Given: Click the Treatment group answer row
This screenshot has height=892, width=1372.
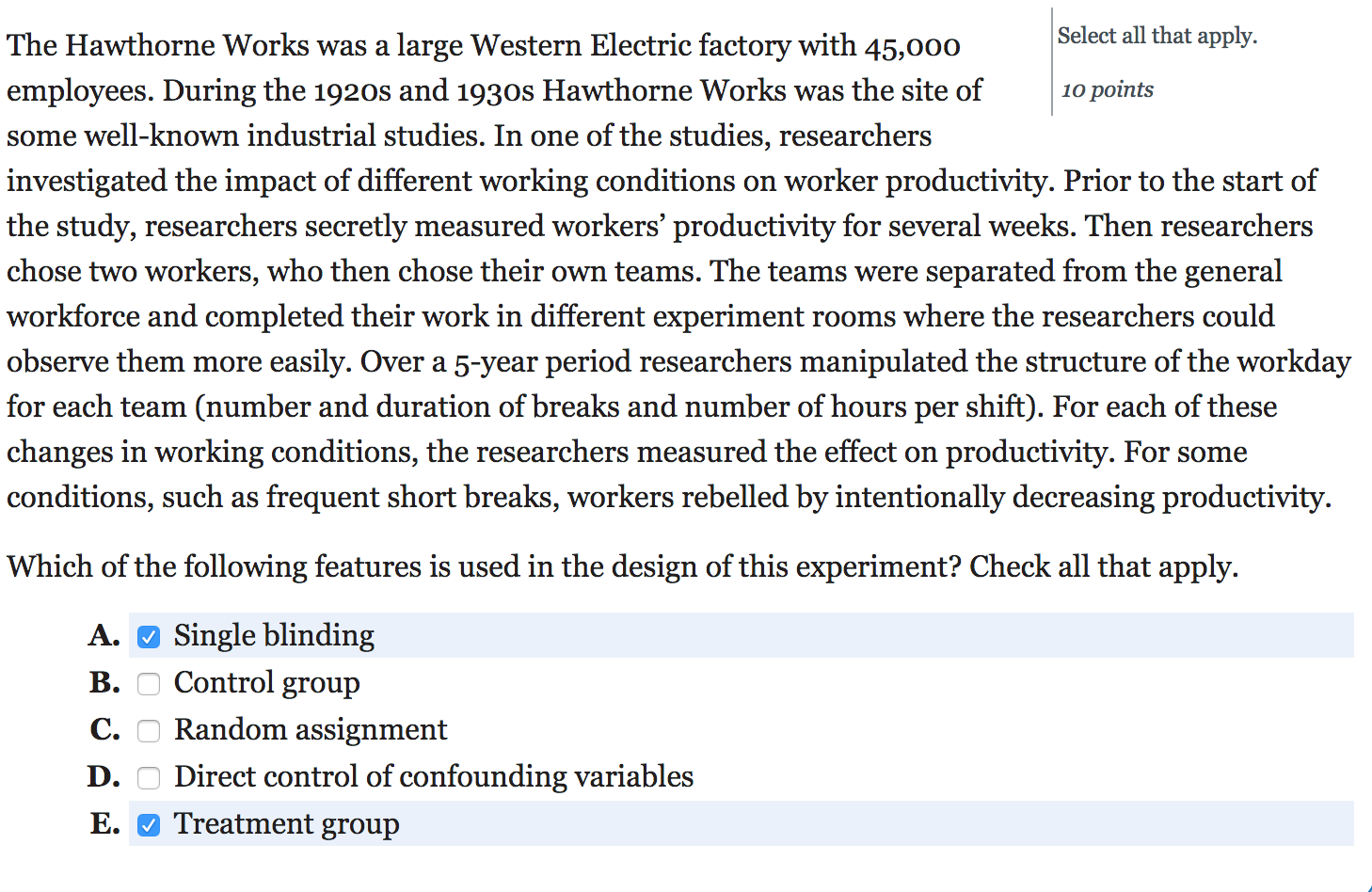Looking at the screenshot, I should pos(285,824).
